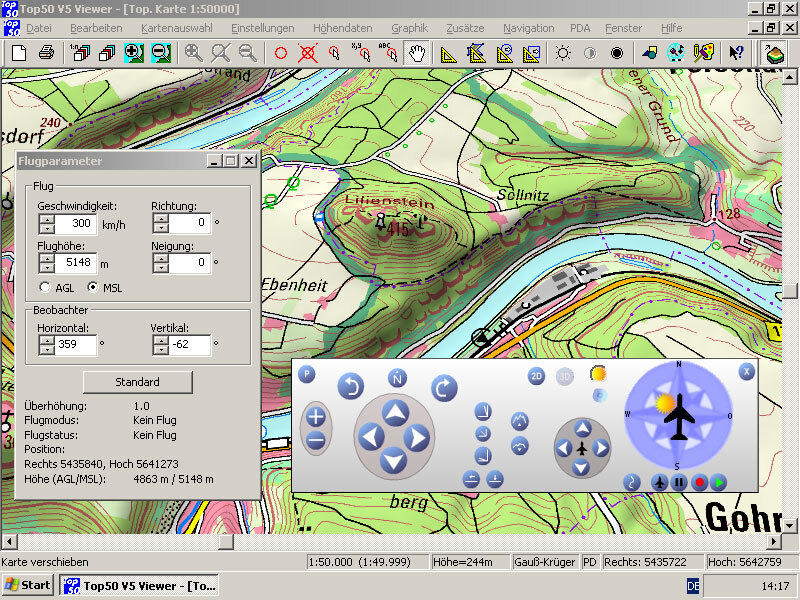Click the vertical scrollbar up arrow

790,78
